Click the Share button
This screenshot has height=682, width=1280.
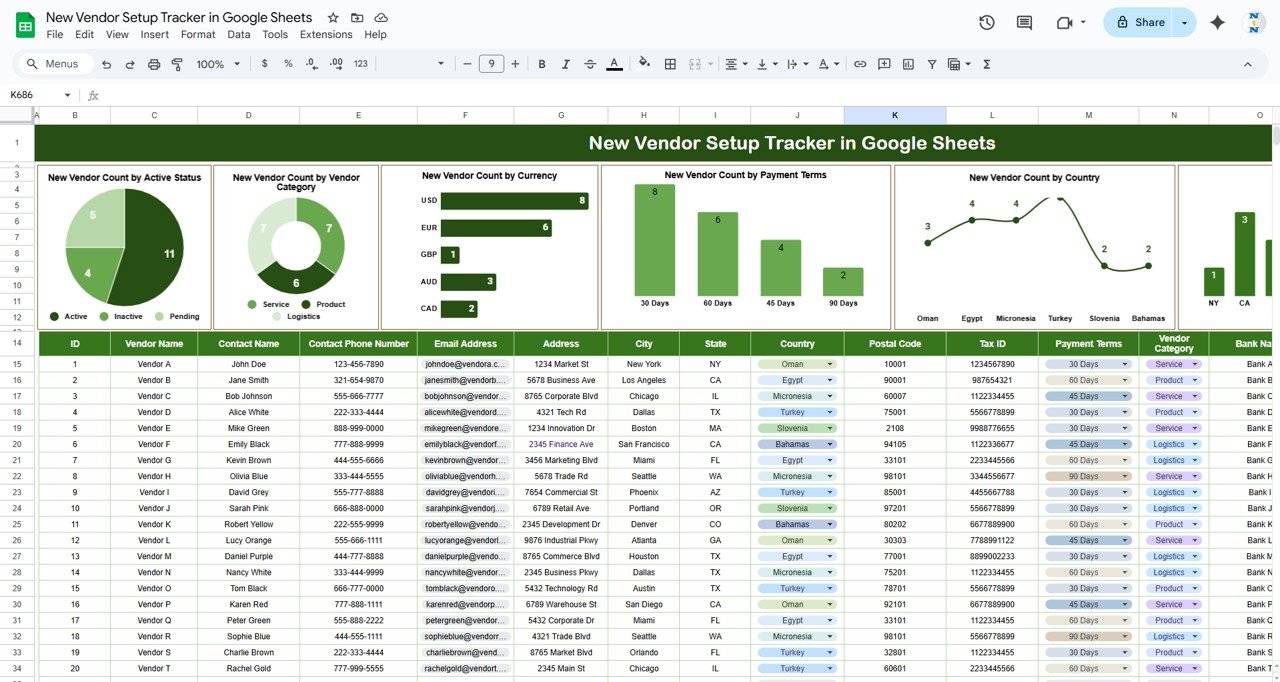1139,22
